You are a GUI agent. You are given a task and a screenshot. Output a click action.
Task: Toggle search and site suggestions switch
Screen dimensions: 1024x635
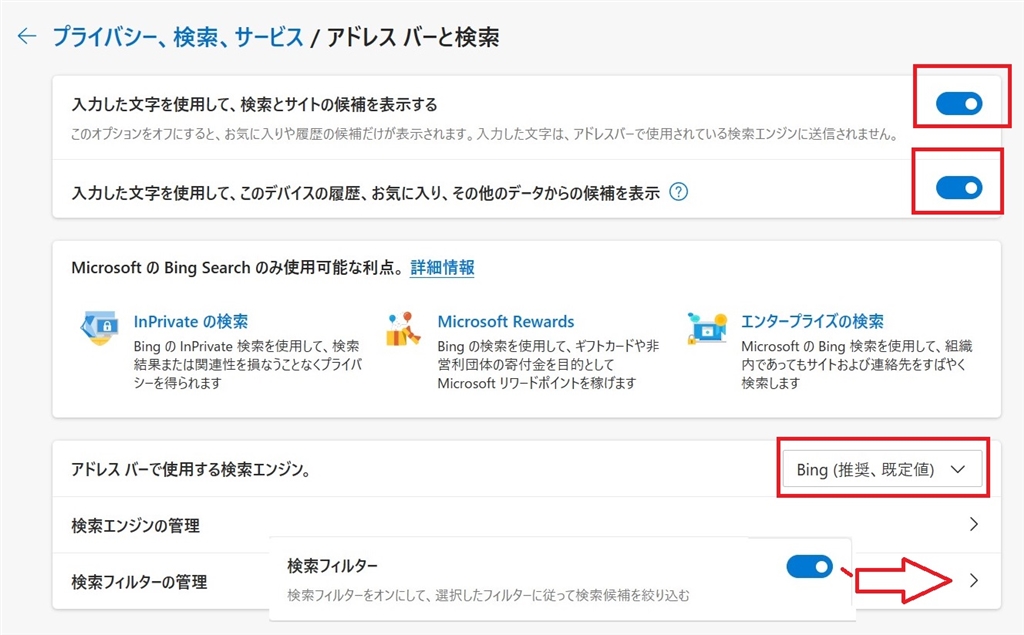(x=959, y=103)
